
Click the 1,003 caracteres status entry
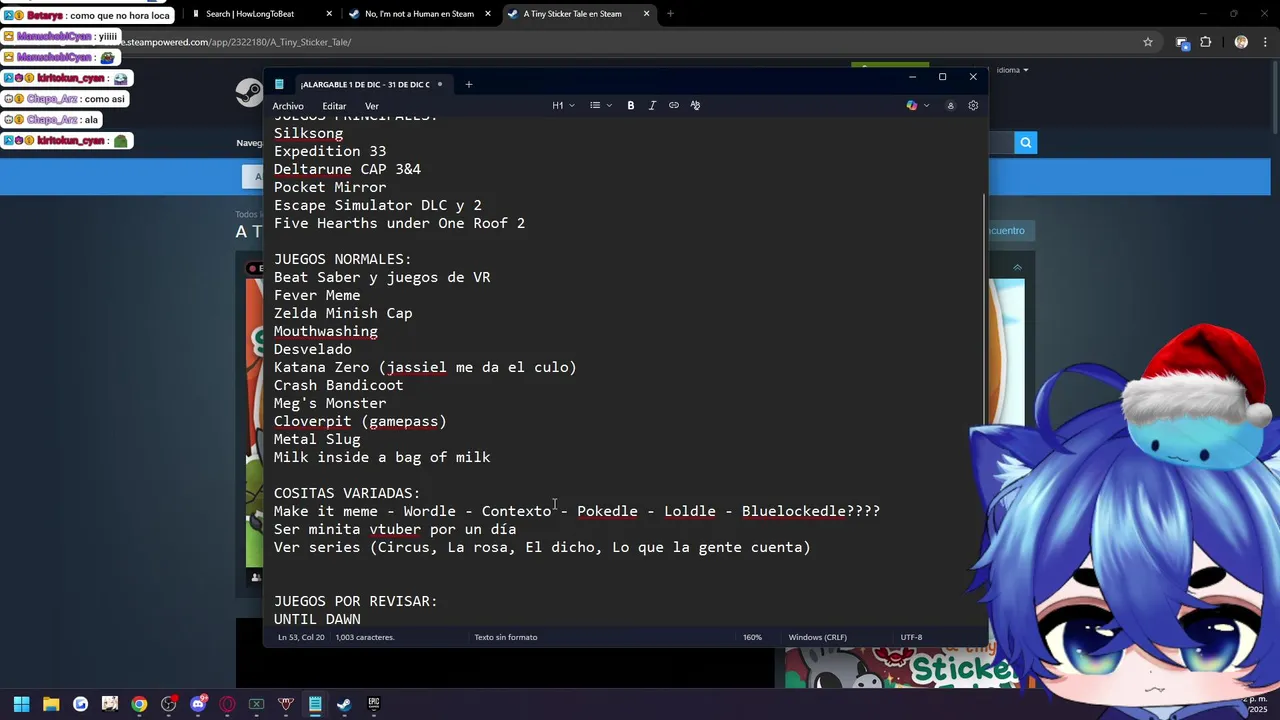(x=365, y=637)
